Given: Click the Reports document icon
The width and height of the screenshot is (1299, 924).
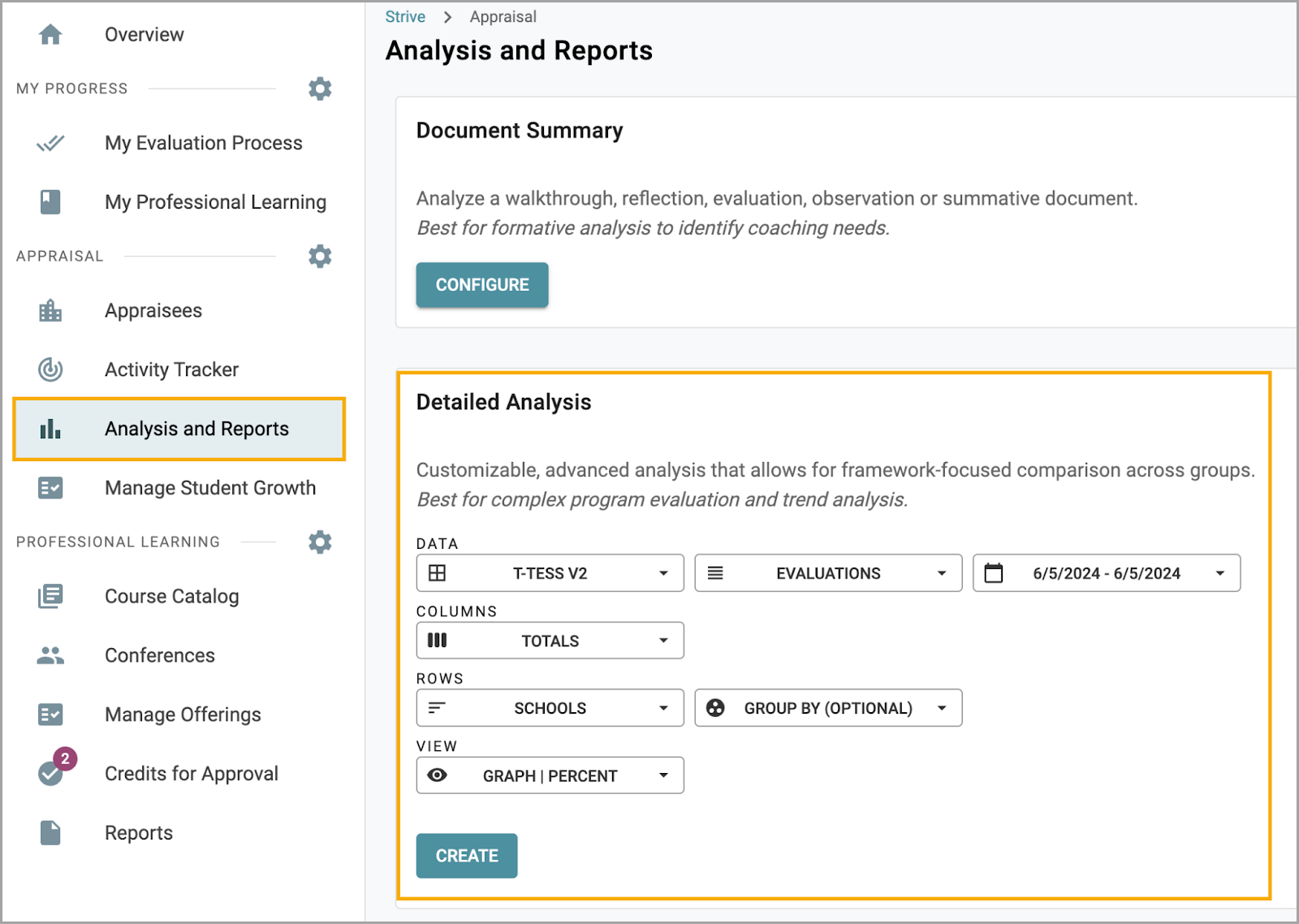Looking at the screenshot, I should coord(50,833).
